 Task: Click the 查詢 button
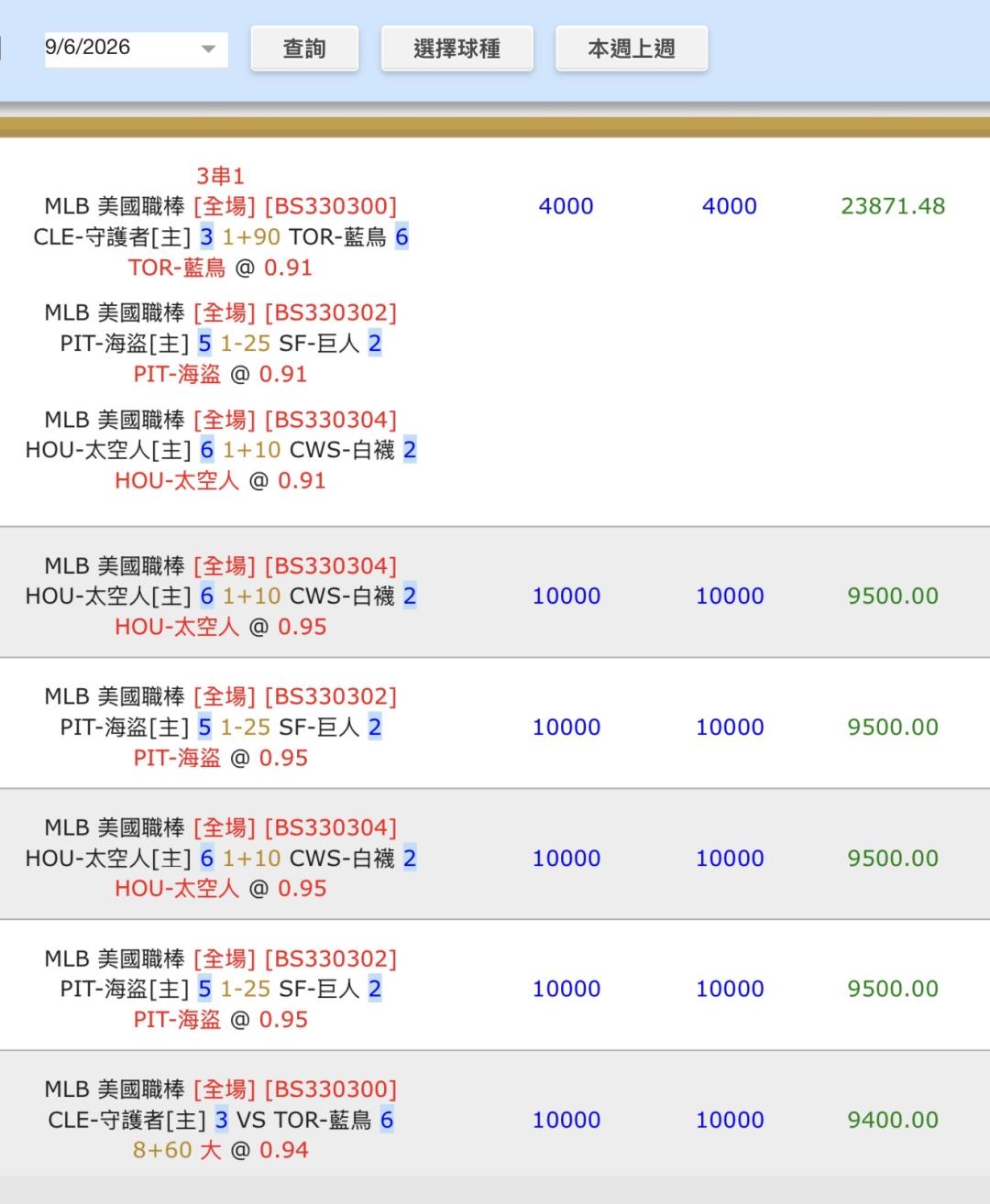tap(304, 49)
